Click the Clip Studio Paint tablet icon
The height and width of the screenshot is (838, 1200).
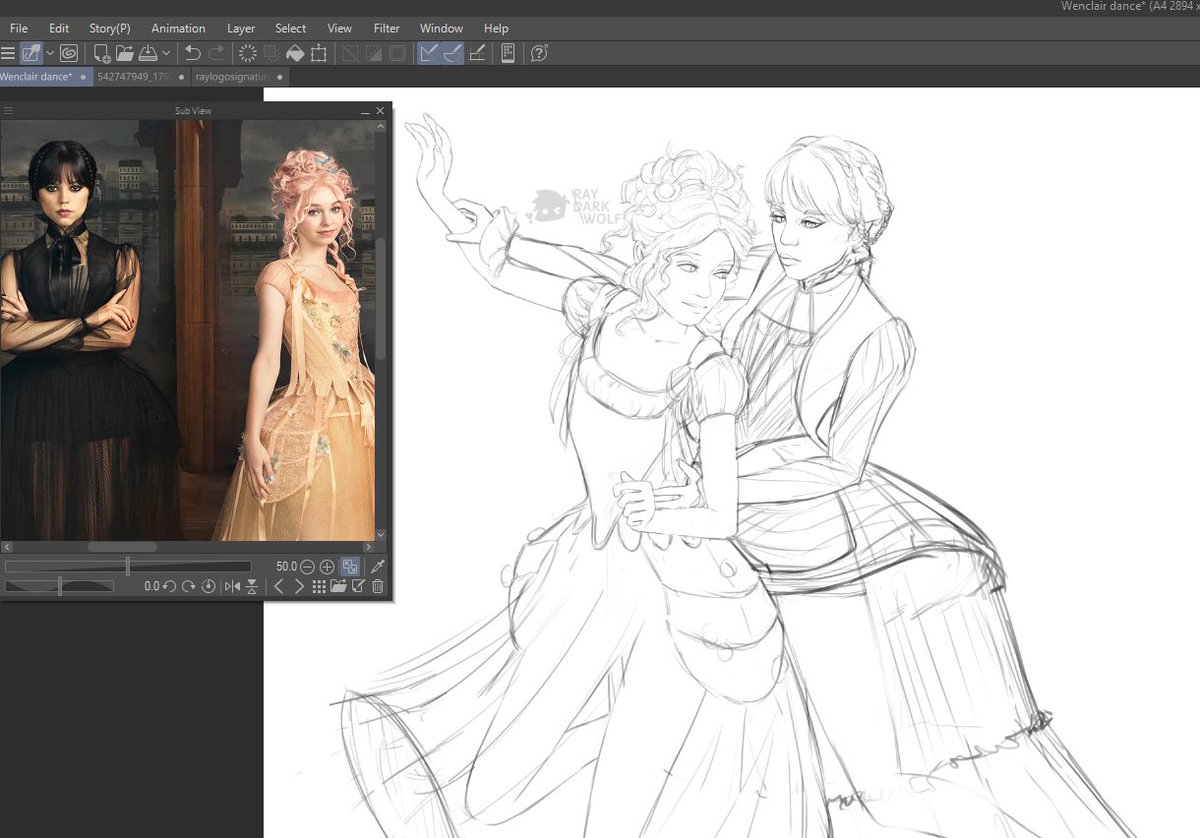click(x=31, y=53)
